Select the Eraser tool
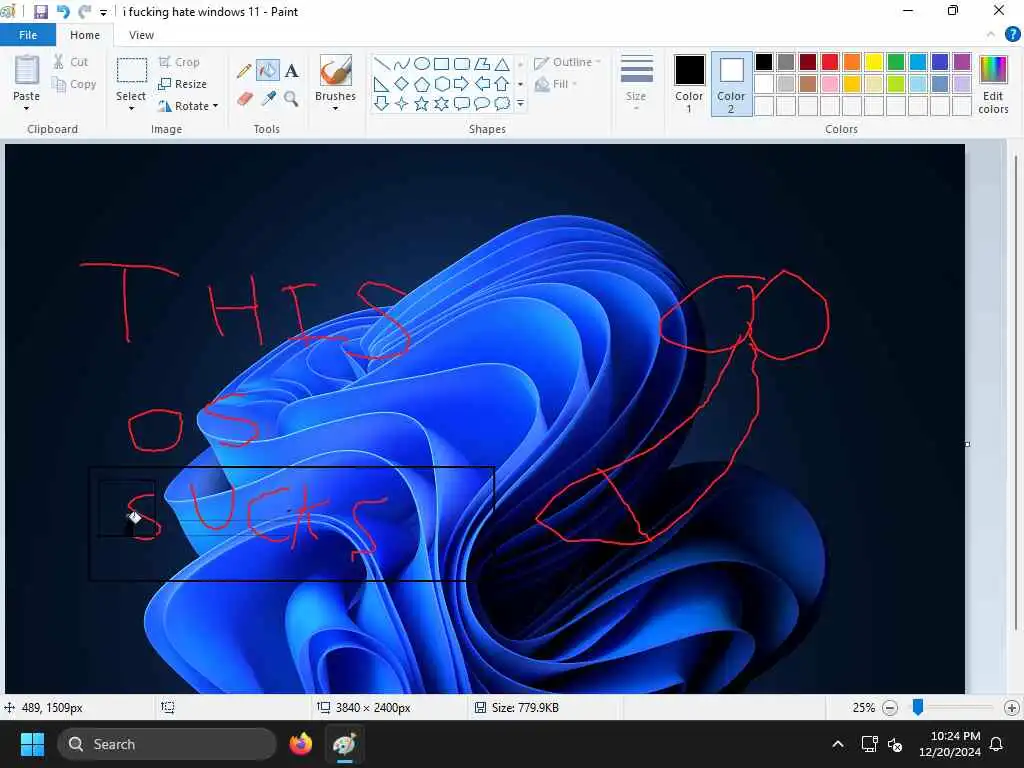 [x=244, y=99]
